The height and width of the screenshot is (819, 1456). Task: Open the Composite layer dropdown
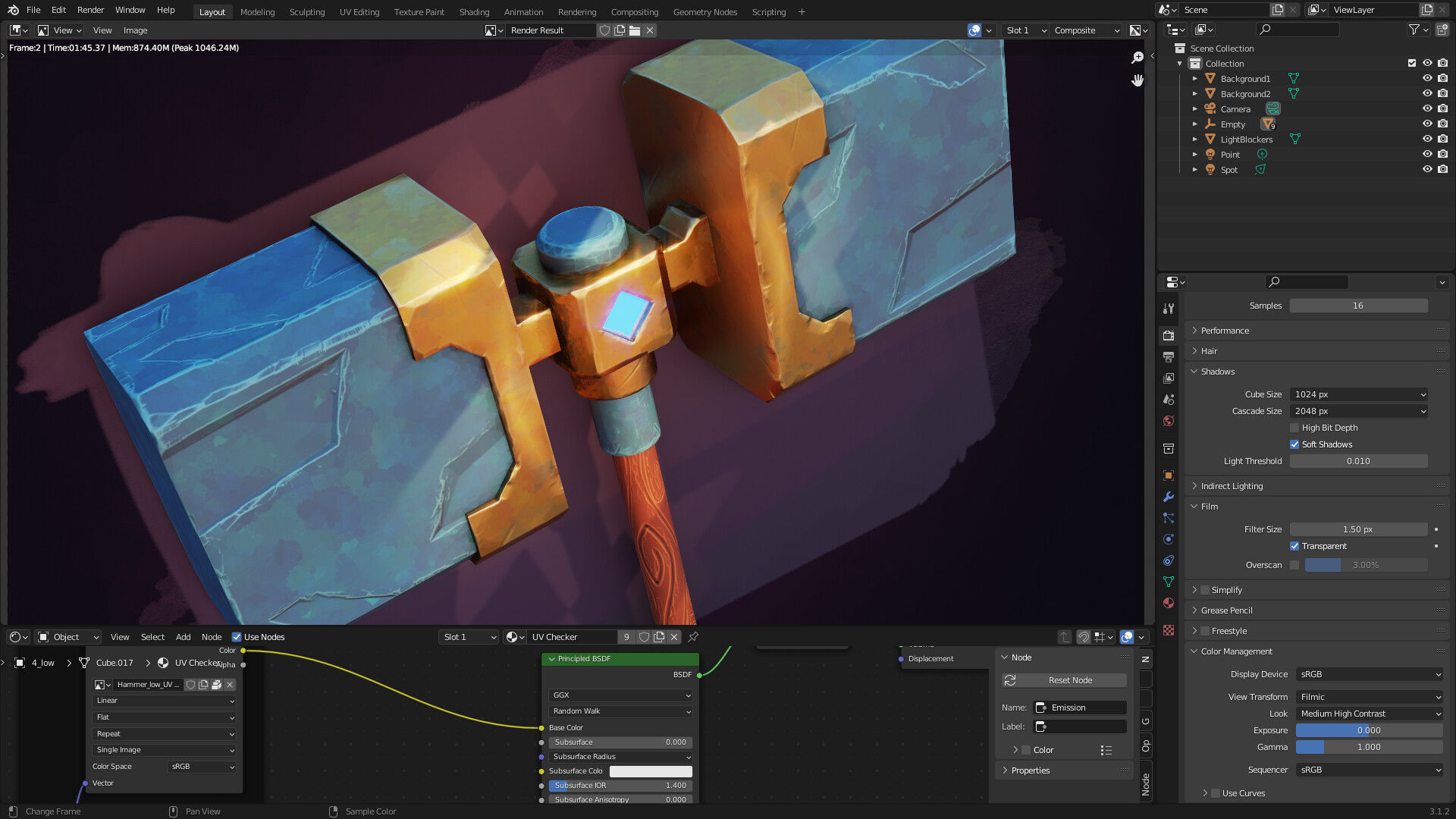tap(1087, 30)
